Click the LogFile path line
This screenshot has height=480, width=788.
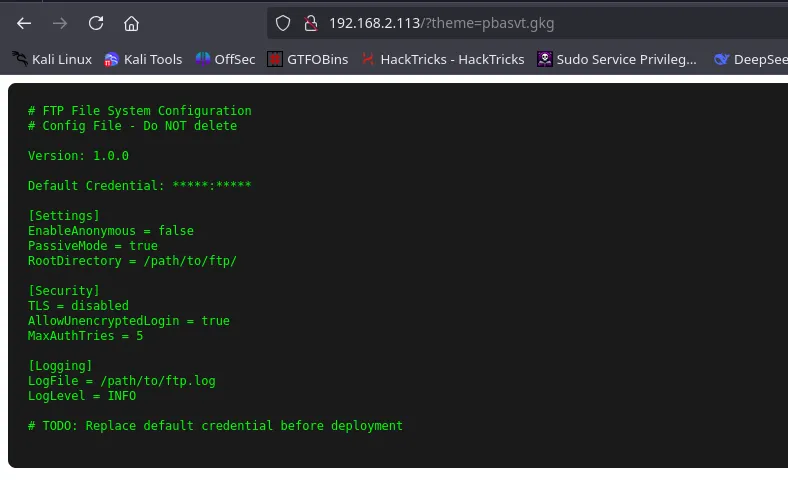point(121,381)
